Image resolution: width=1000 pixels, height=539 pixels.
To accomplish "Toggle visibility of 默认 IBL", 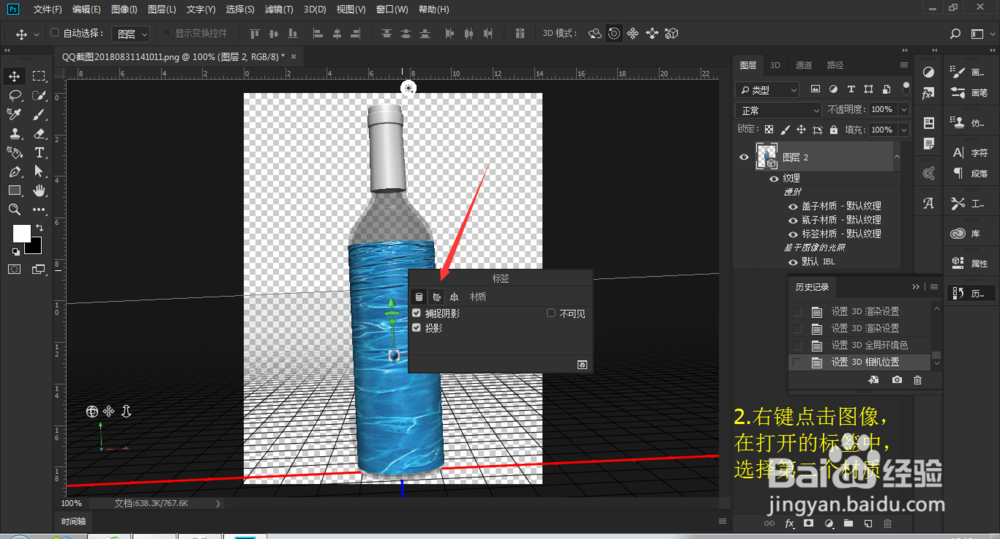I will pyautogui.click(x=793, y=262).
